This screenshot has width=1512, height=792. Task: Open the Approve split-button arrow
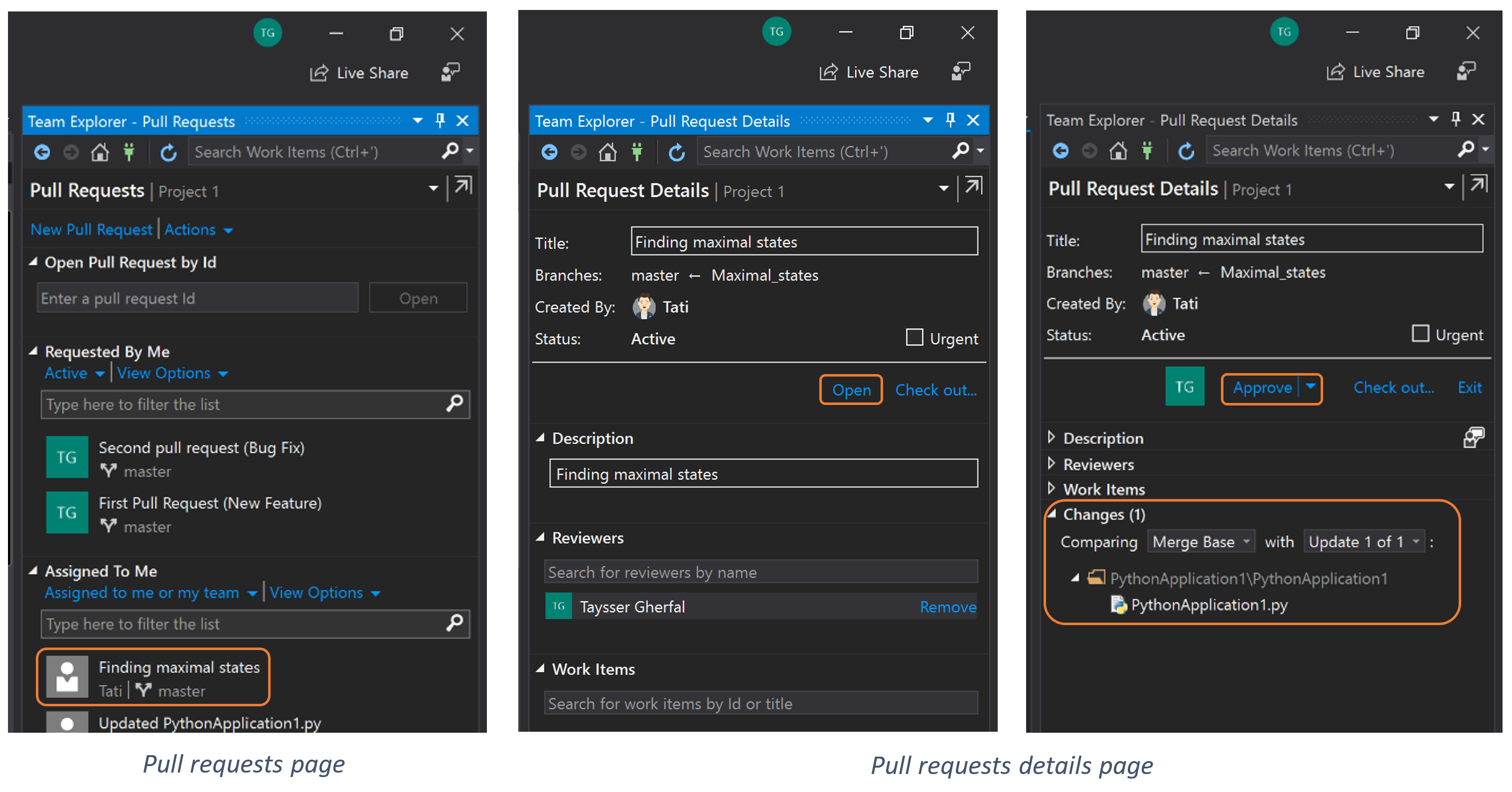pyautogui.click(x=1311, y=387)
